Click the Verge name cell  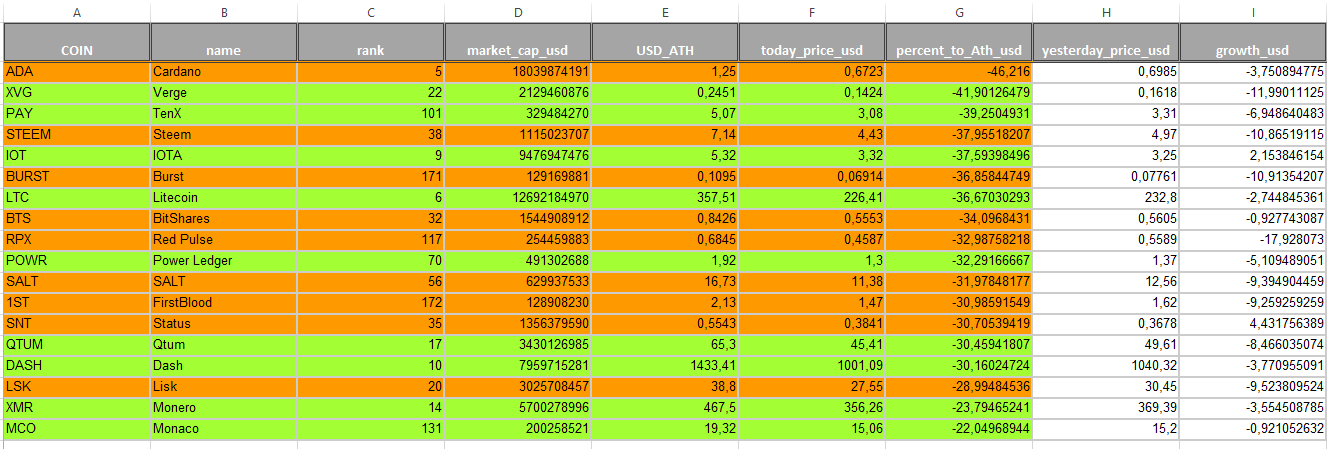[224, 93]
